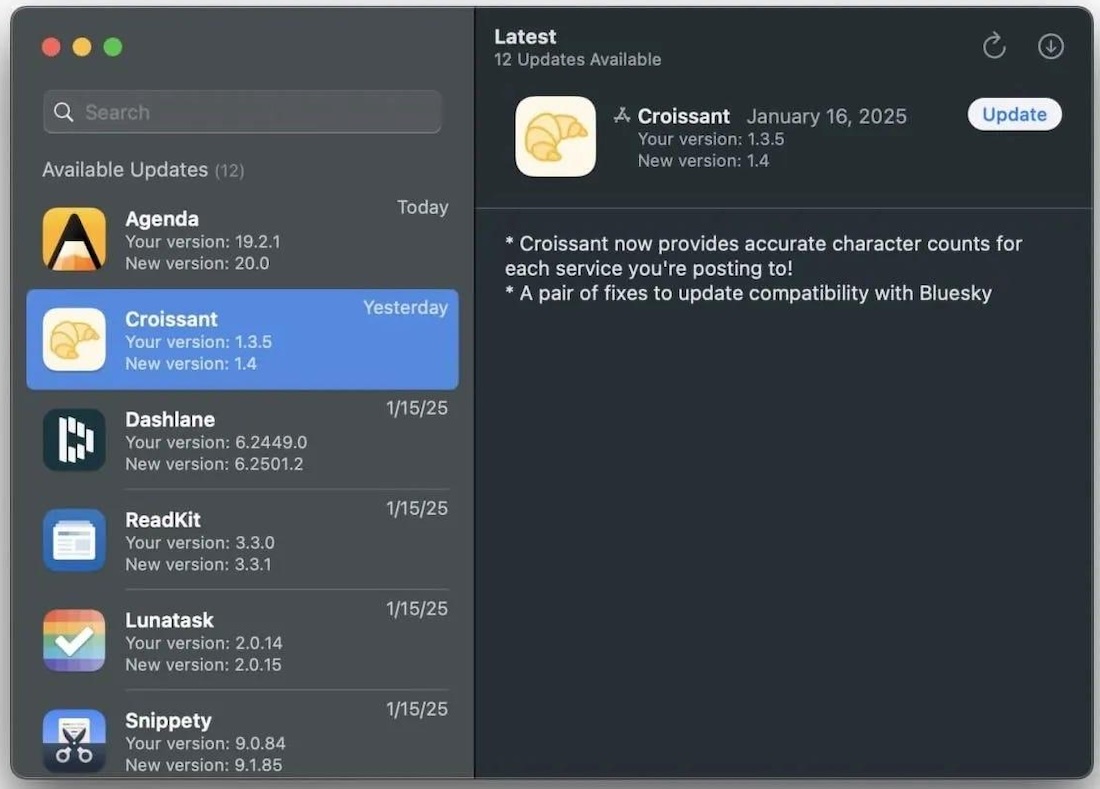
Task: Click release note about accurate character counts
Action: pyautogui.click(x=763, y=256)
